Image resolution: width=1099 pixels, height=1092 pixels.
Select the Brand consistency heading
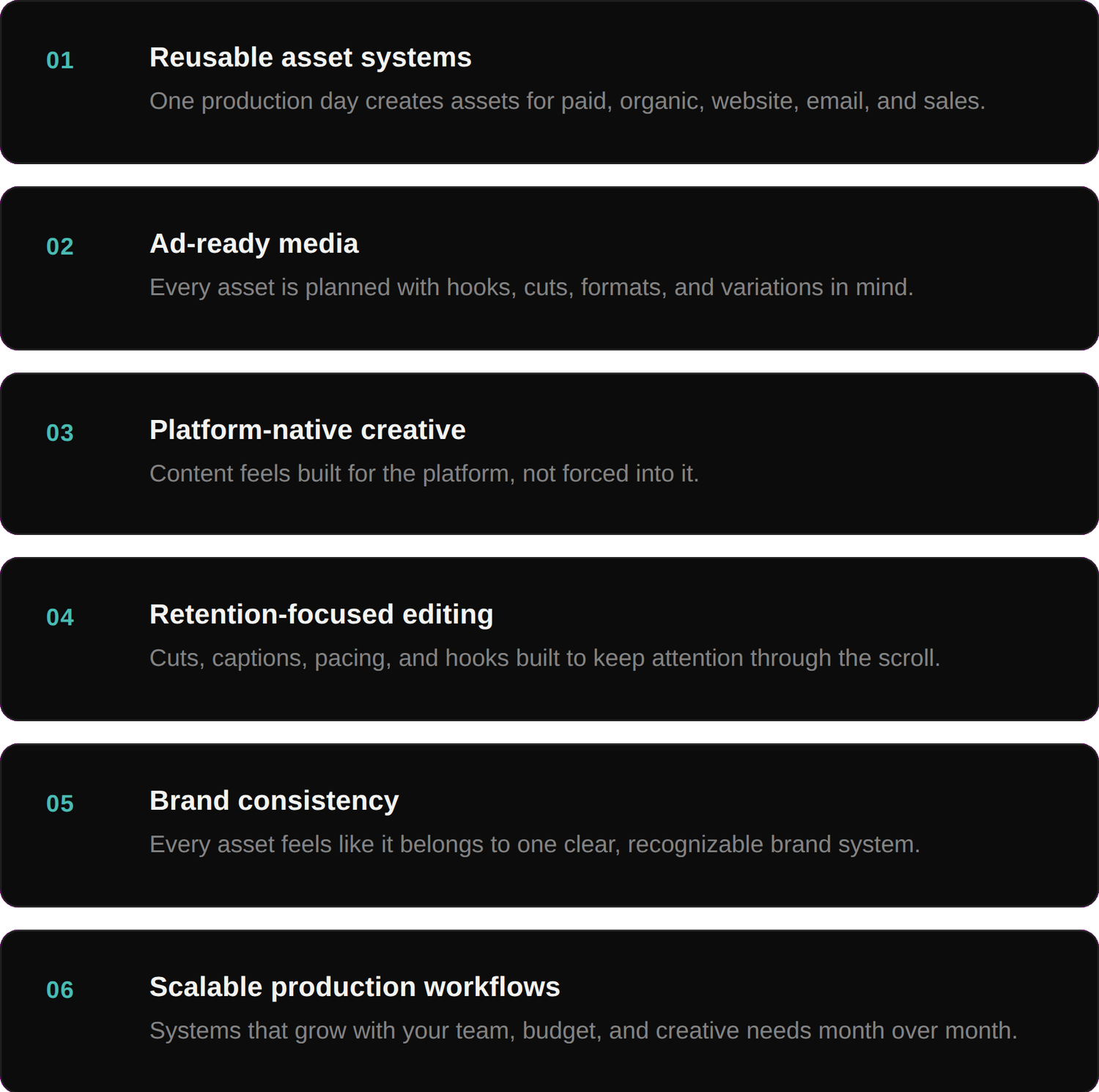point(274,800)
